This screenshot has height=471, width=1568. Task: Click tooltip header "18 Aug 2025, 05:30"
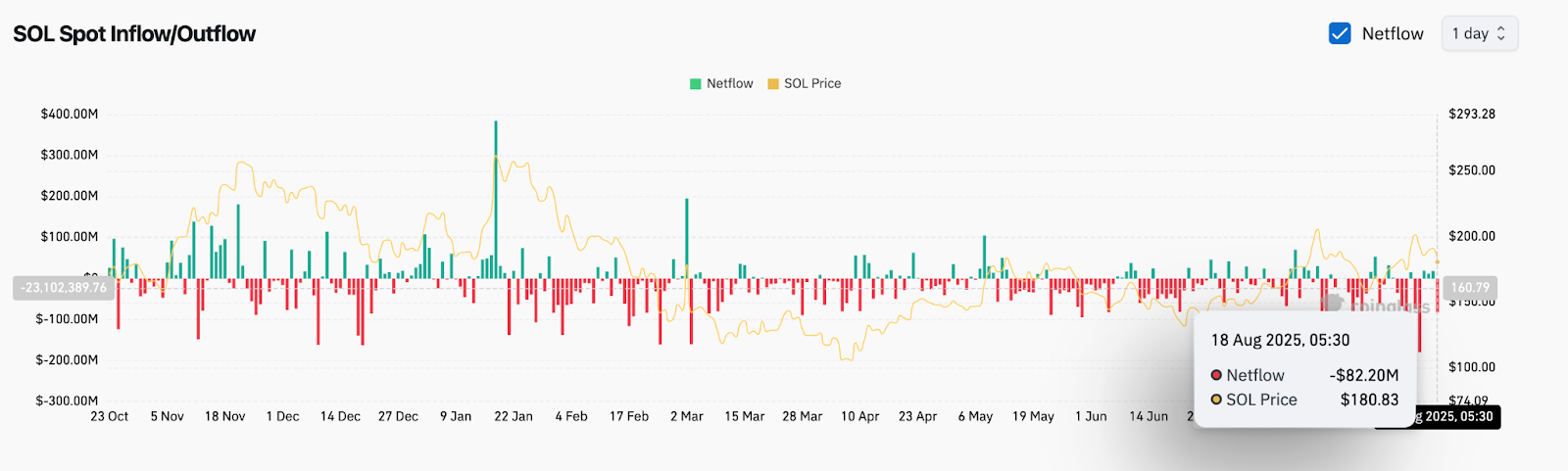point(1280,340)
